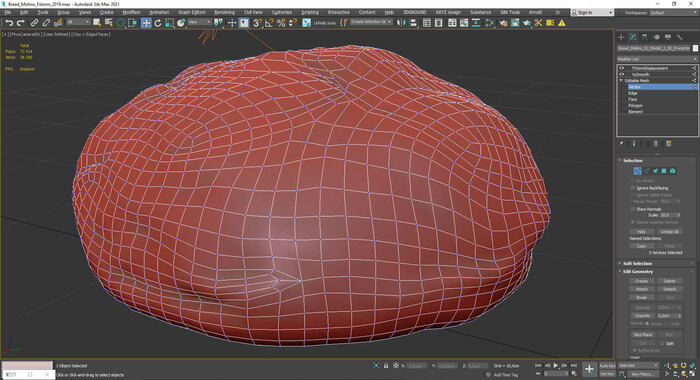Screen dimensions: 700x380
Task: Open Motion command panel tab
Action: click(656, 37)
